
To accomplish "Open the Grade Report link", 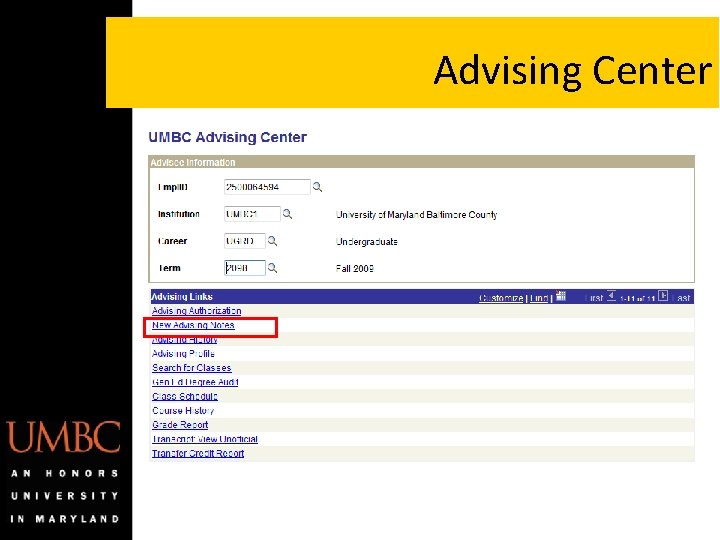I will pos(180,425).
